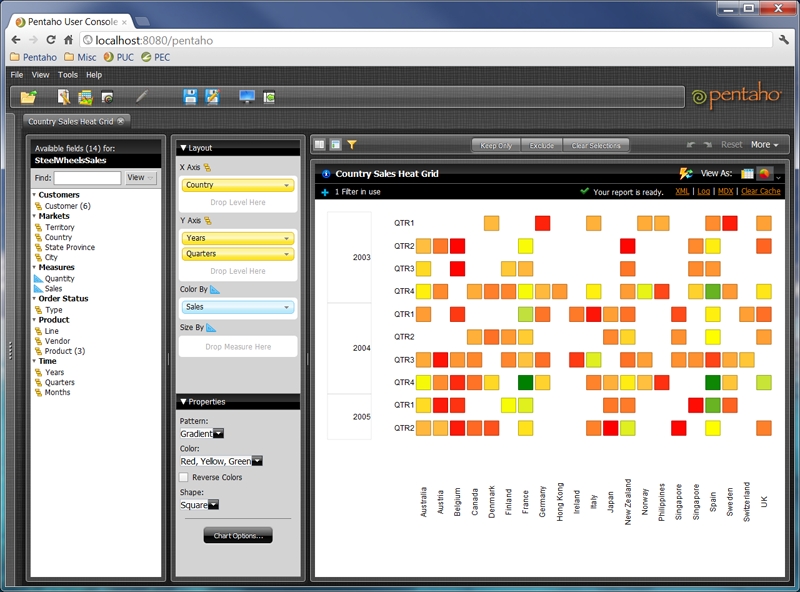
Task: Open the View dropdown beside Find
Action: (141, 178)
